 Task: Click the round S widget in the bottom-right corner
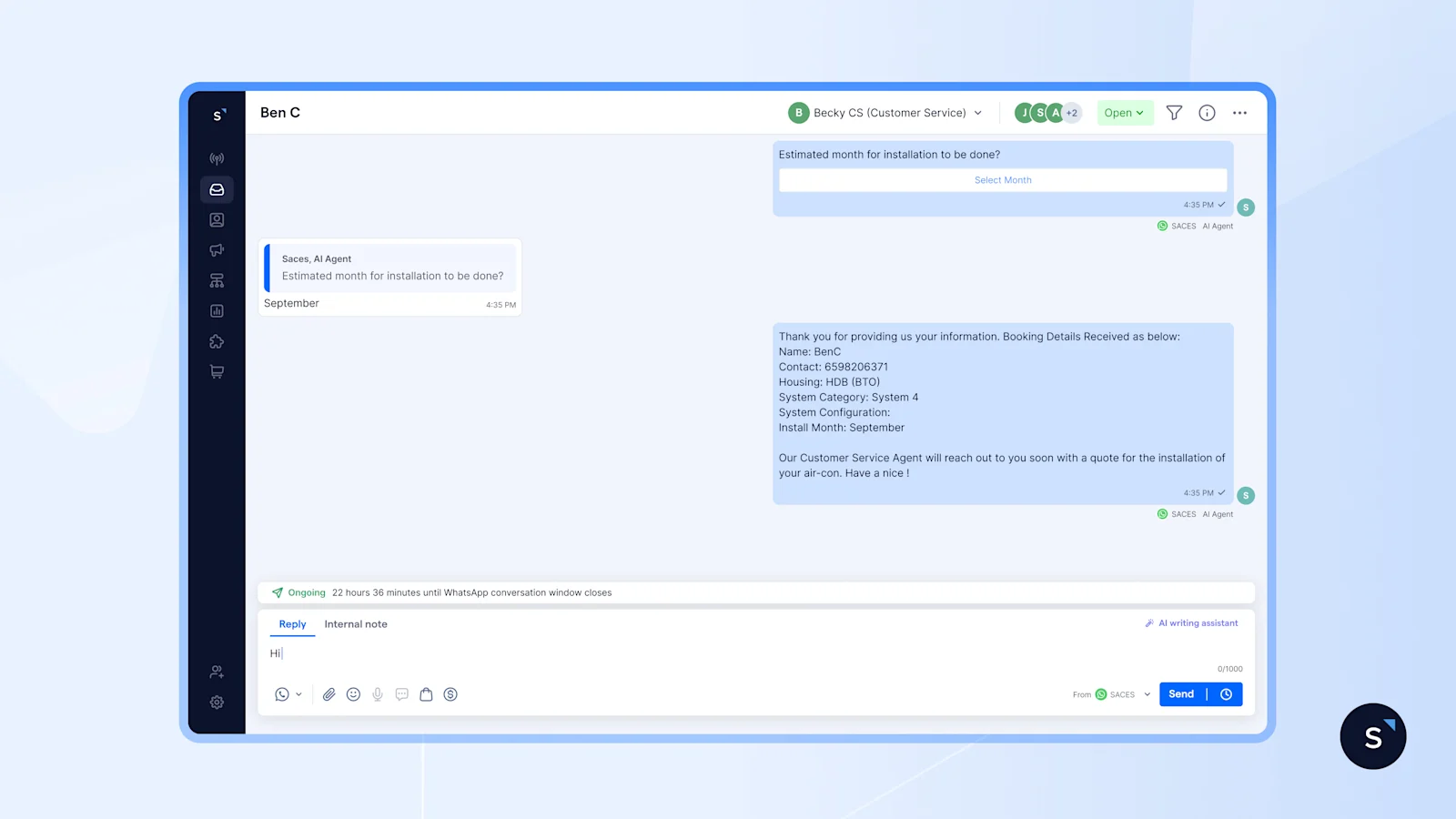point(1373,736)
